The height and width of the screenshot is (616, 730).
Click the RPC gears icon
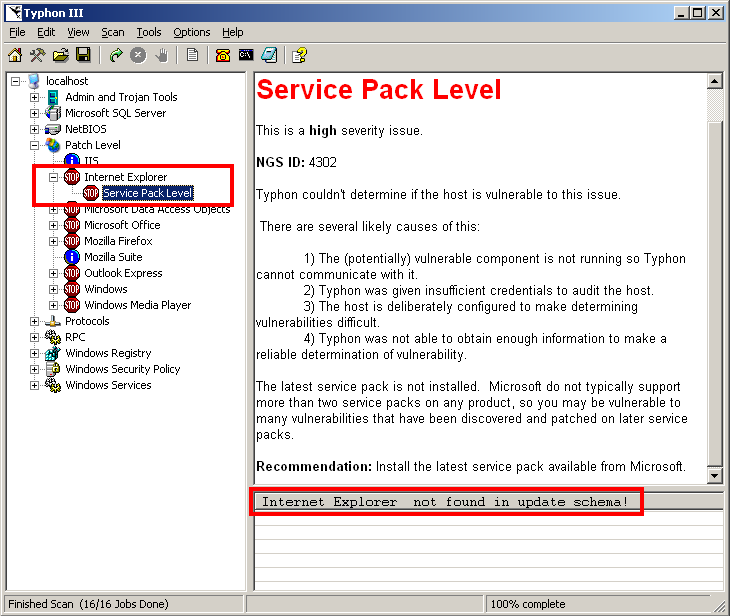click(53, 337)
